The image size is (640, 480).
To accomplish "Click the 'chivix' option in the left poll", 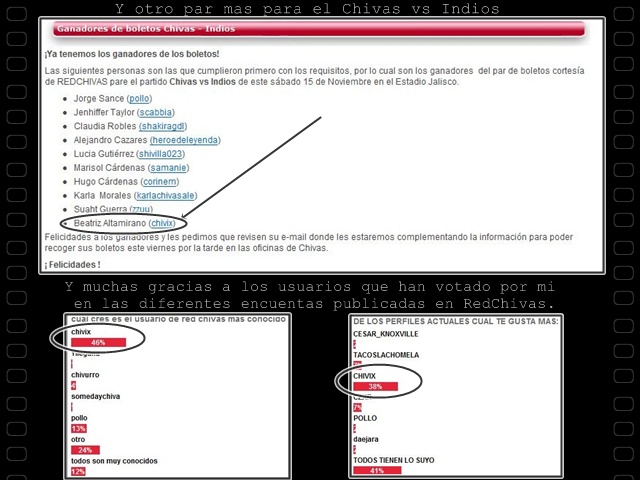I will 81,332.
